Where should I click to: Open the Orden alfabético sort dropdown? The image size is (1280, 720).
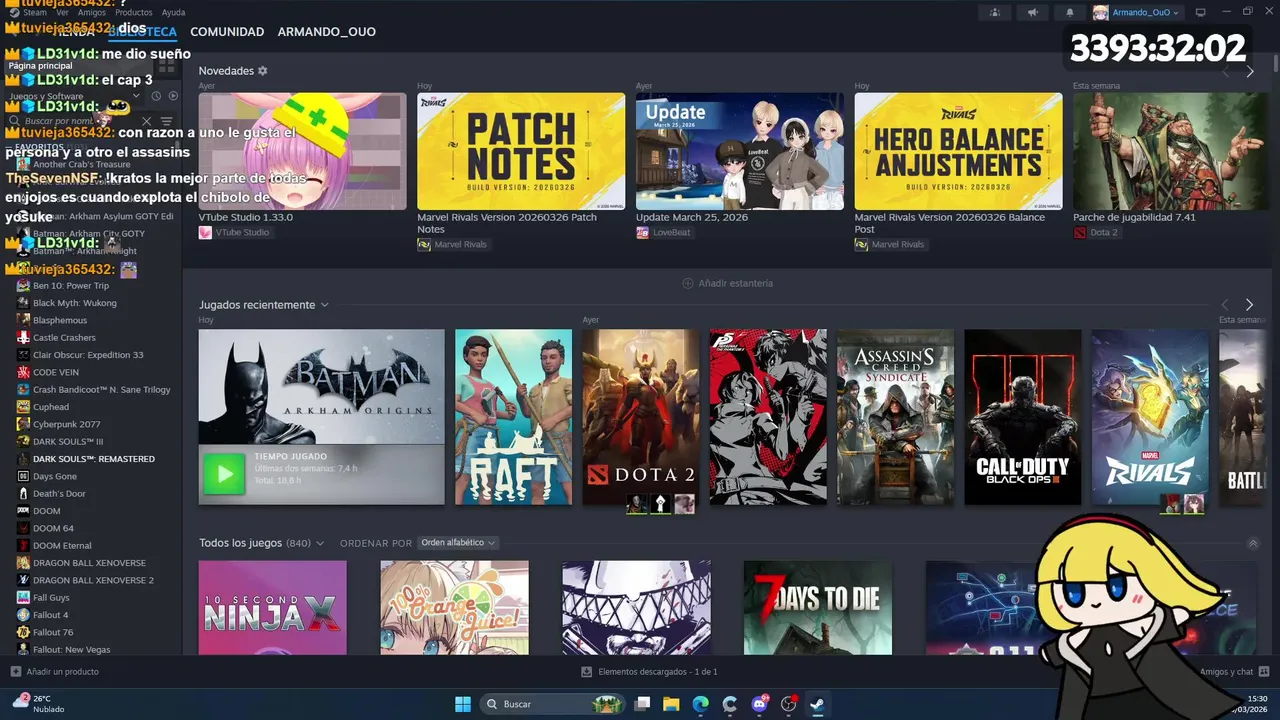(x=458, y=543)
